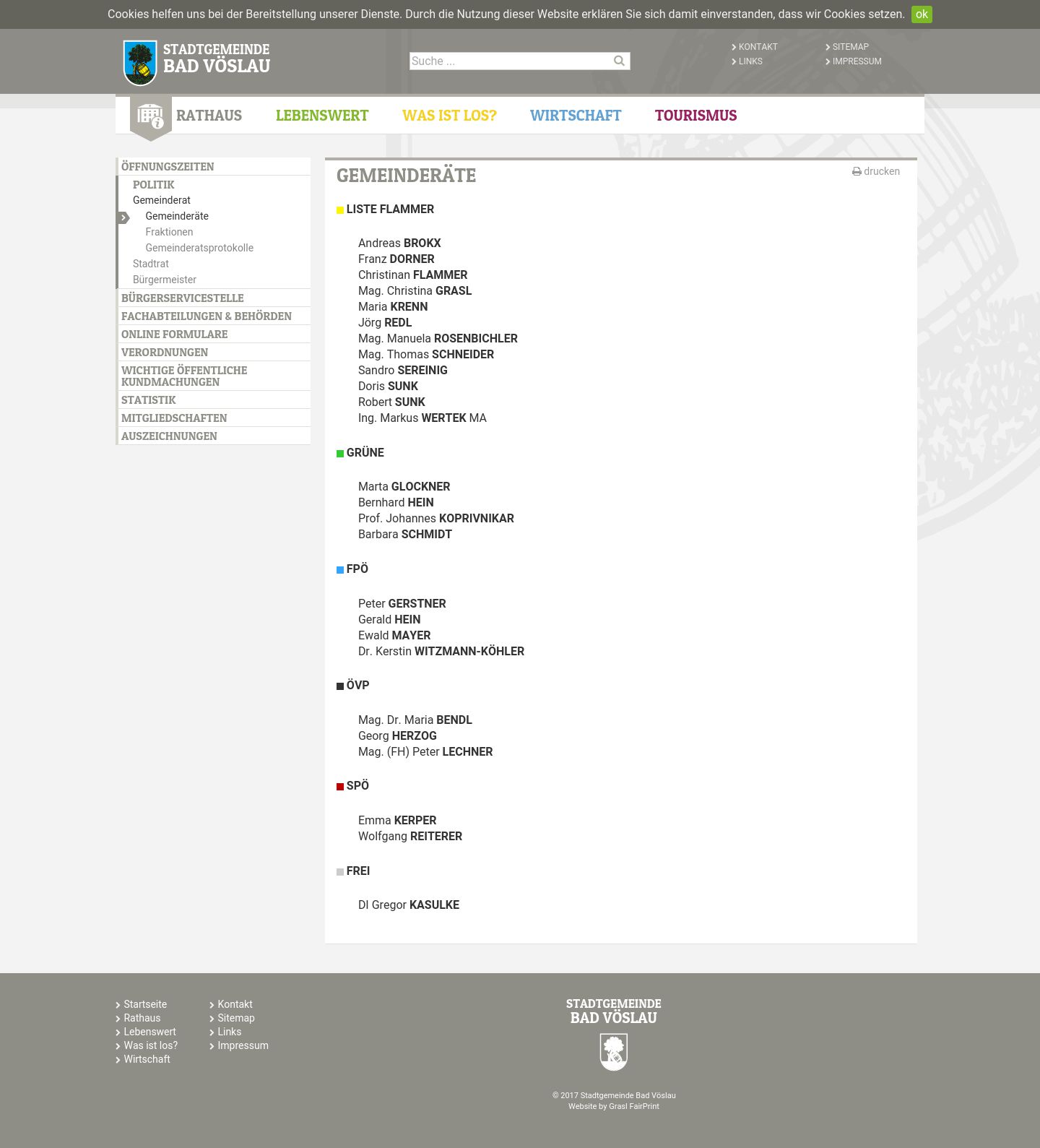Image resolution: width=1040 pixels, height=1148 pixels.
Task: Open footer Lebenswert link
Action: (x=149, y=1032)
